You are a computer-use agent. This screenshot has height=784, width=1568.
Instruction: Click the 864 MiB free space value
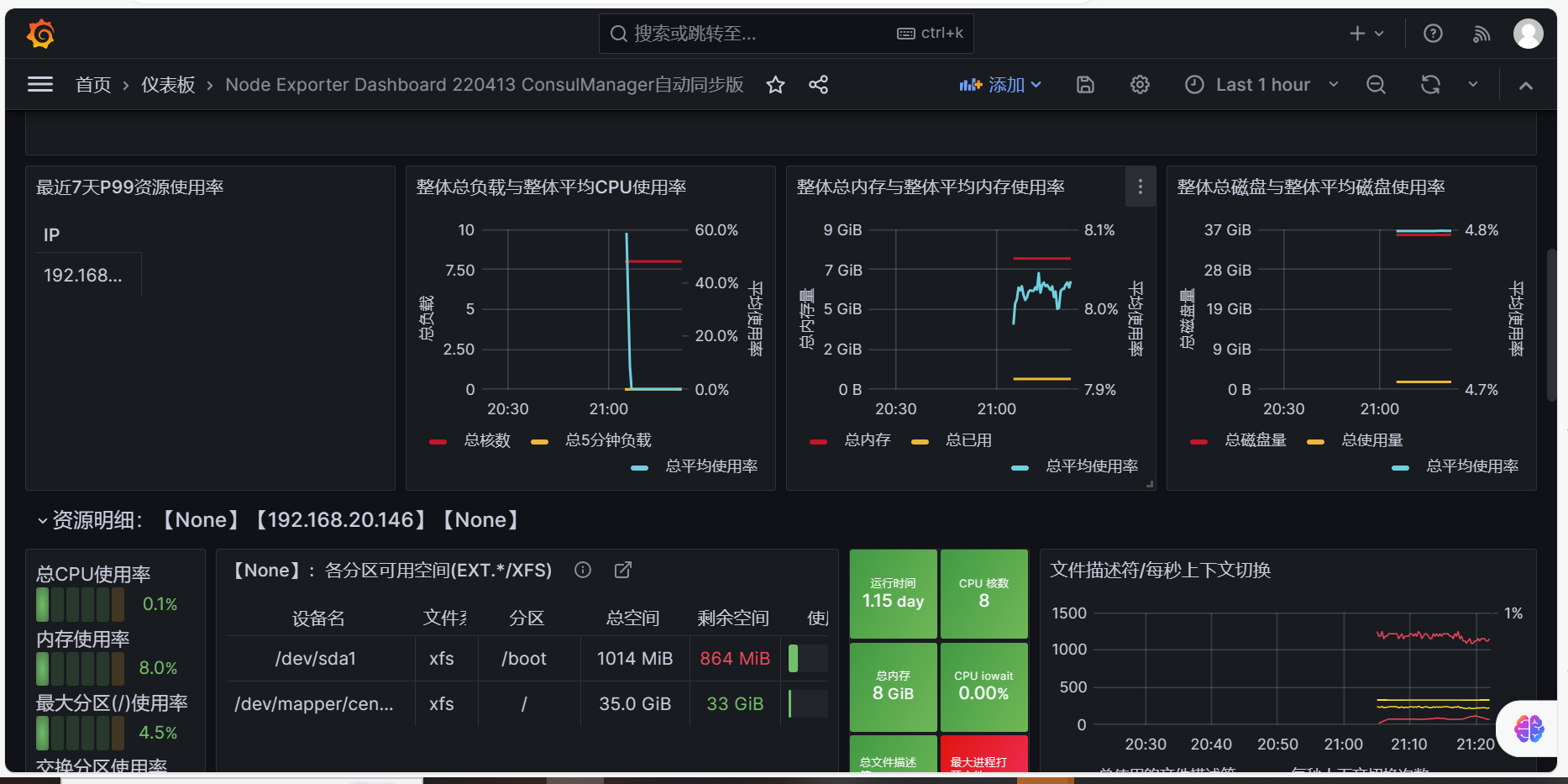click(x=735, y=659)
